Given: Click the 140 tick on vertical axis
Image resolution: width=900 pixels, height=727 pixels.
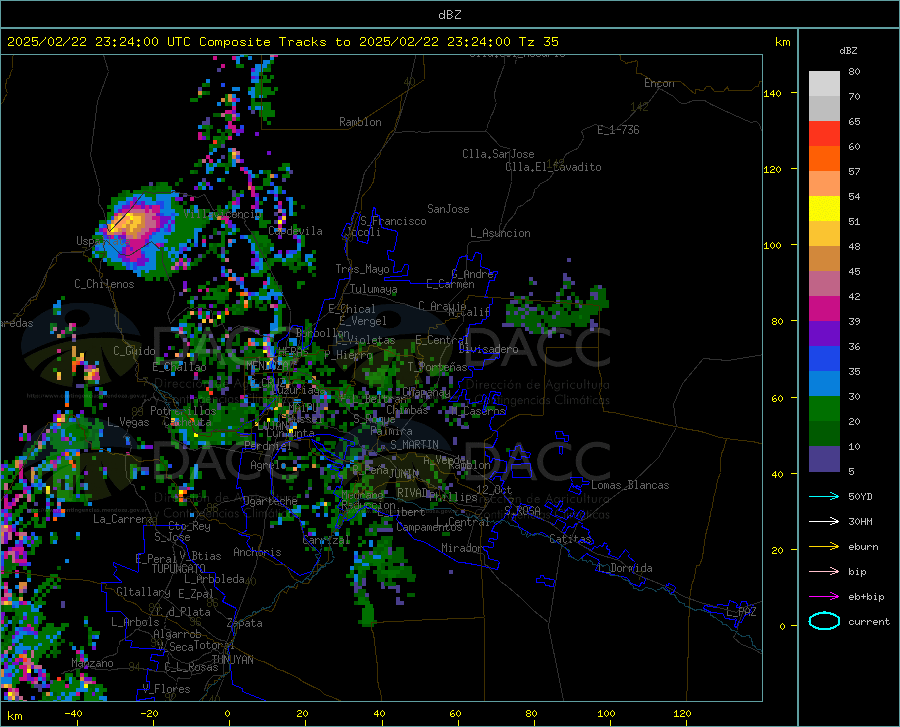Looking at the screenshot, I should (772, 93).
